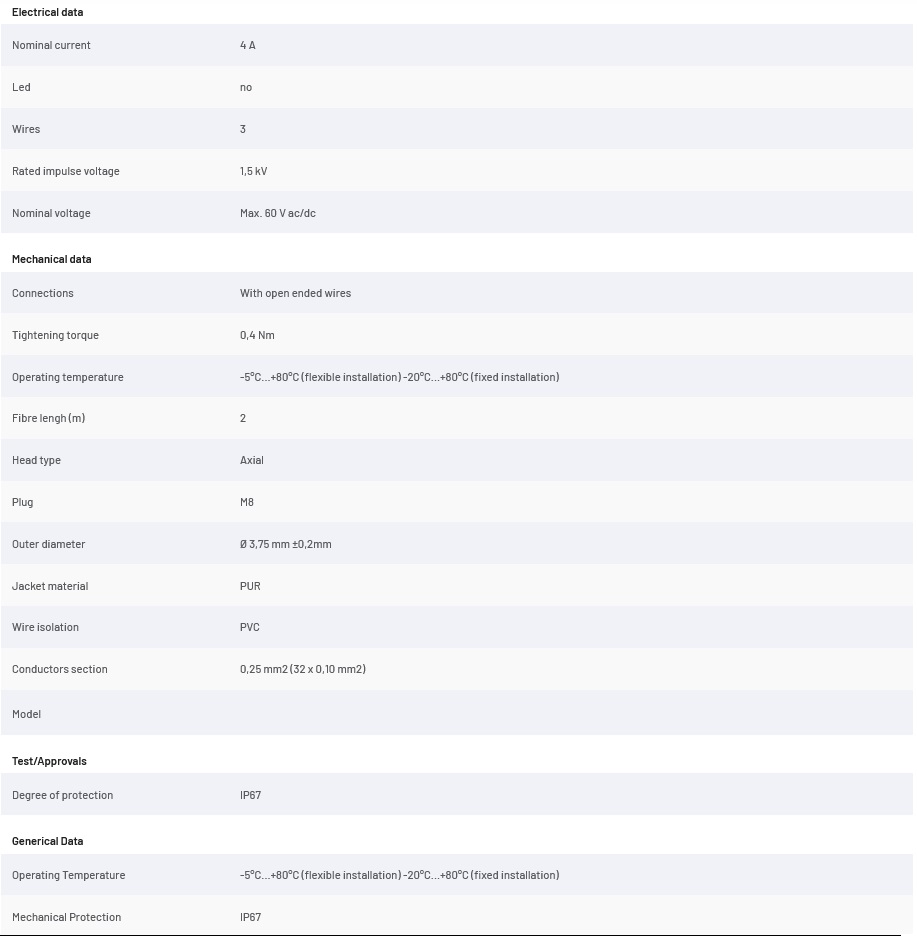Click the Mechanical data section heading

pos(51,259)
